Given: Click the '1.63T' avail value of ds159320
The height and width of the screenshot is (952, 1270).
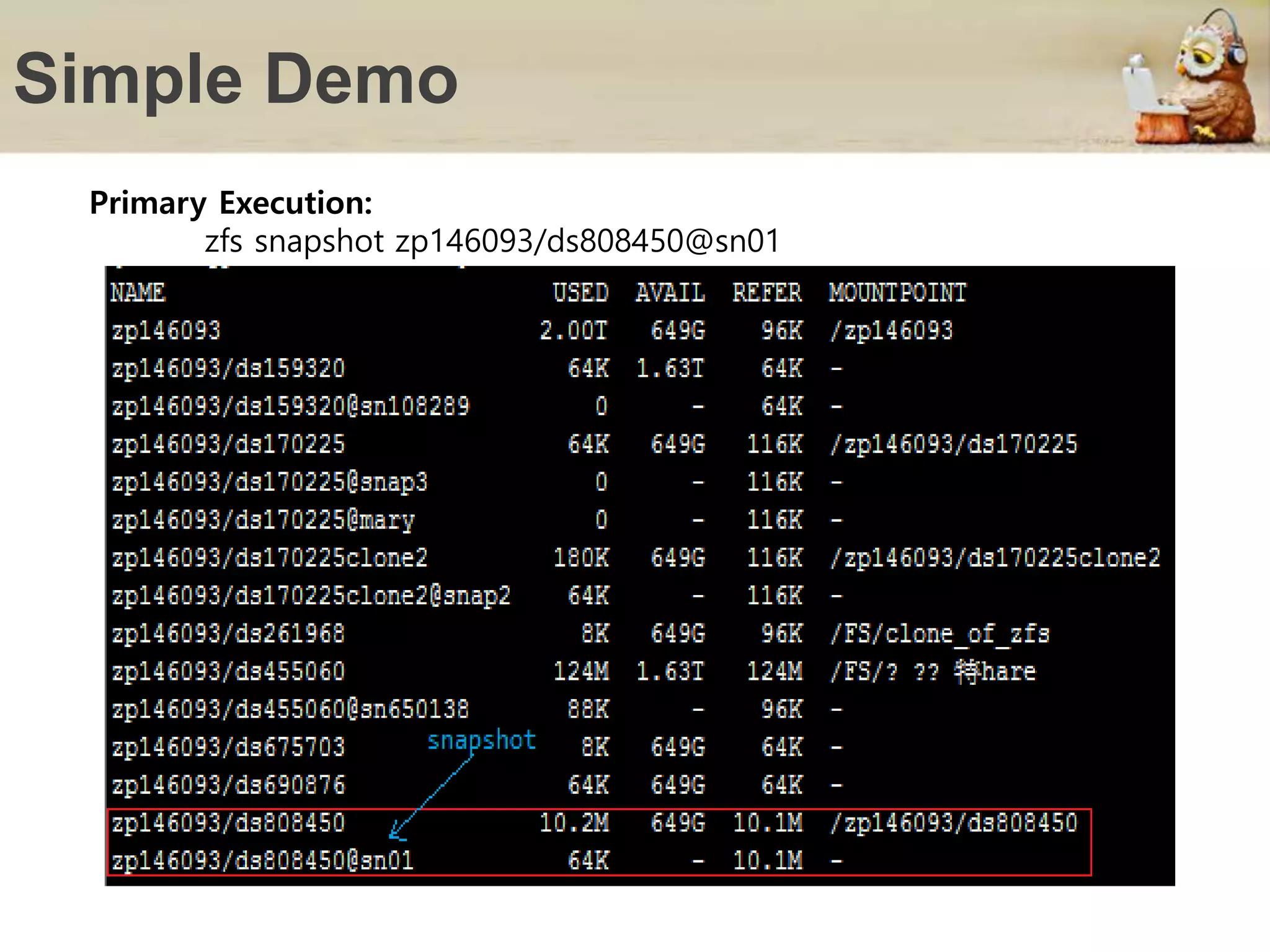Looking at the screenshot, I should tap(670, 368).
